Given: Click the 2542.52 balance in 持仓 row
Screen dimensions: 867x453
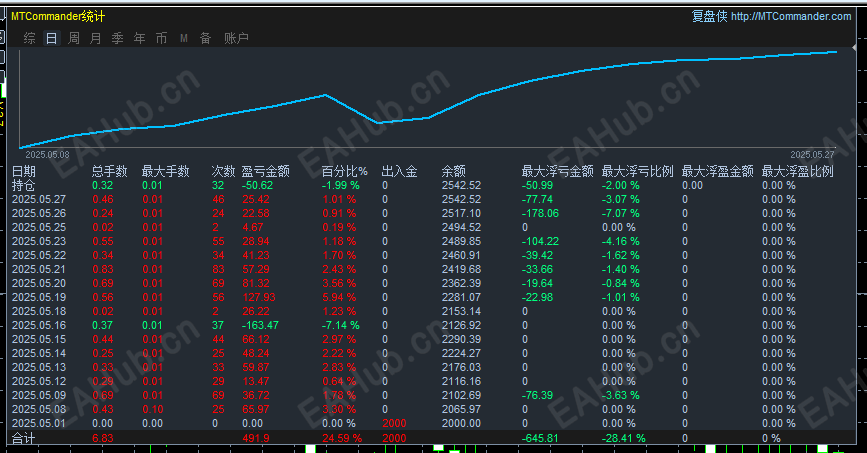Looking at the screenshot, I should point(461,185).
